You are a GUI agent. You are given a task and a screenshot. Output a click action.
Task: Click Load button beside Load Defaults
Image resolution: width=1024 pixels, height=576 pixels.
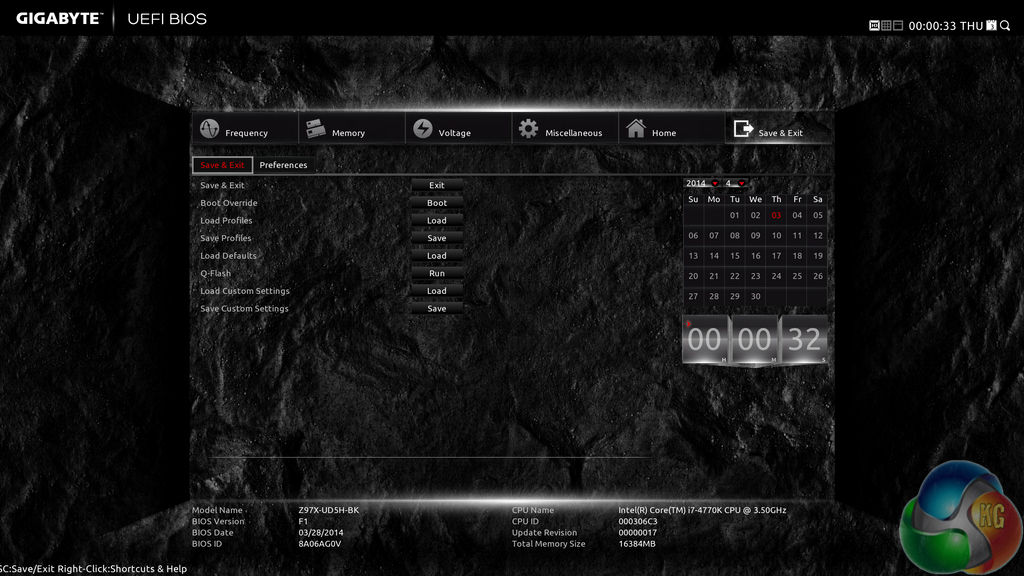tap(437, 256)
